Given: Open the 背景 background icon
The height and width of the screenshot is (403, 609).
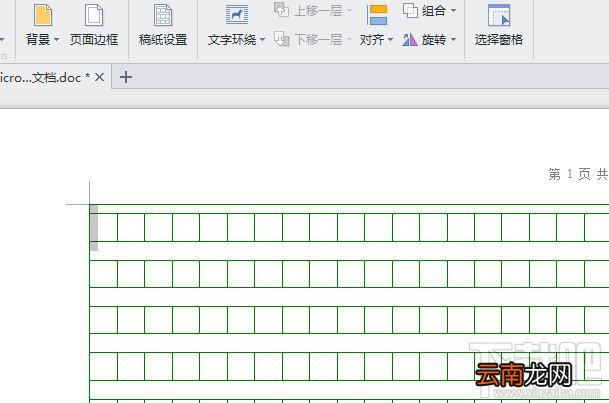Looking at the screenshot, I should pyautogui.click(x=43, y=15).
